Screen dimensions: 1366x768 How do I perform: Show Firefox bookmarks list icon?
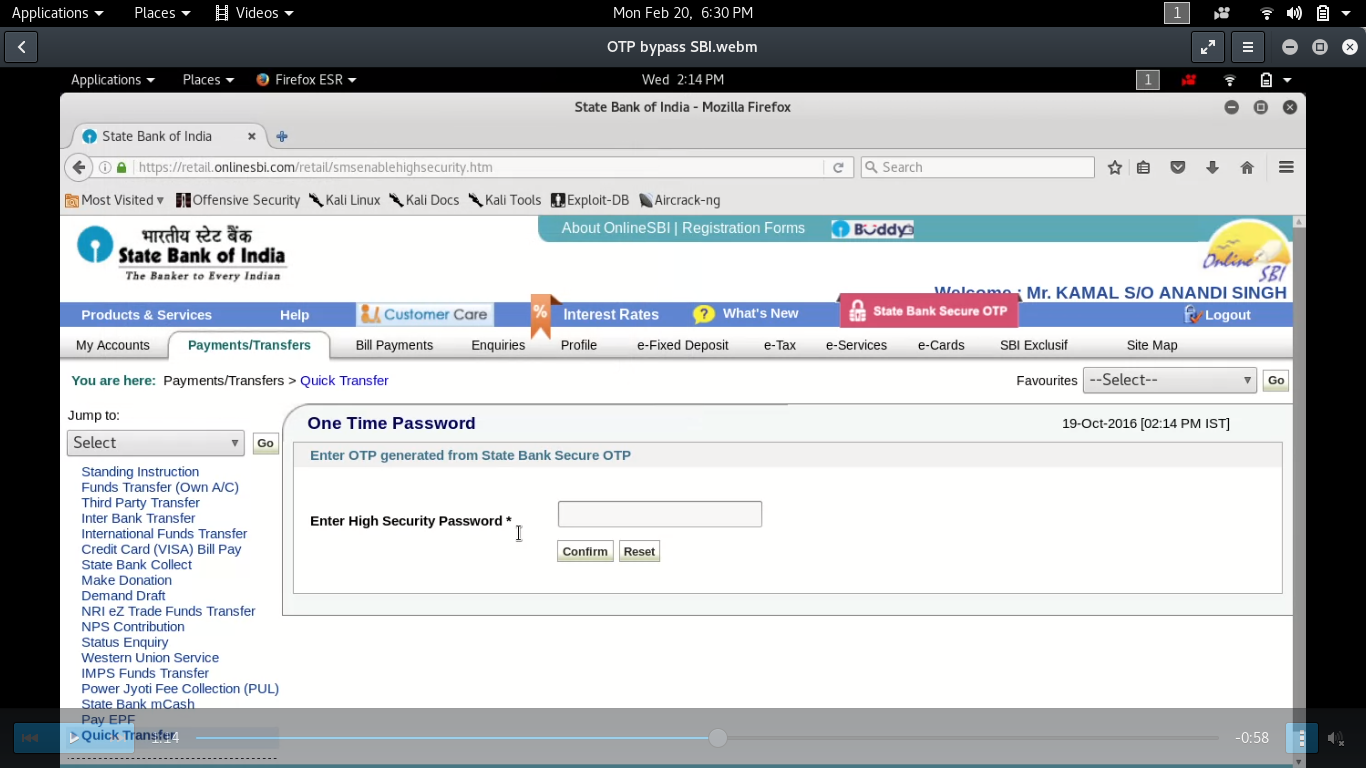point(1143,167)
